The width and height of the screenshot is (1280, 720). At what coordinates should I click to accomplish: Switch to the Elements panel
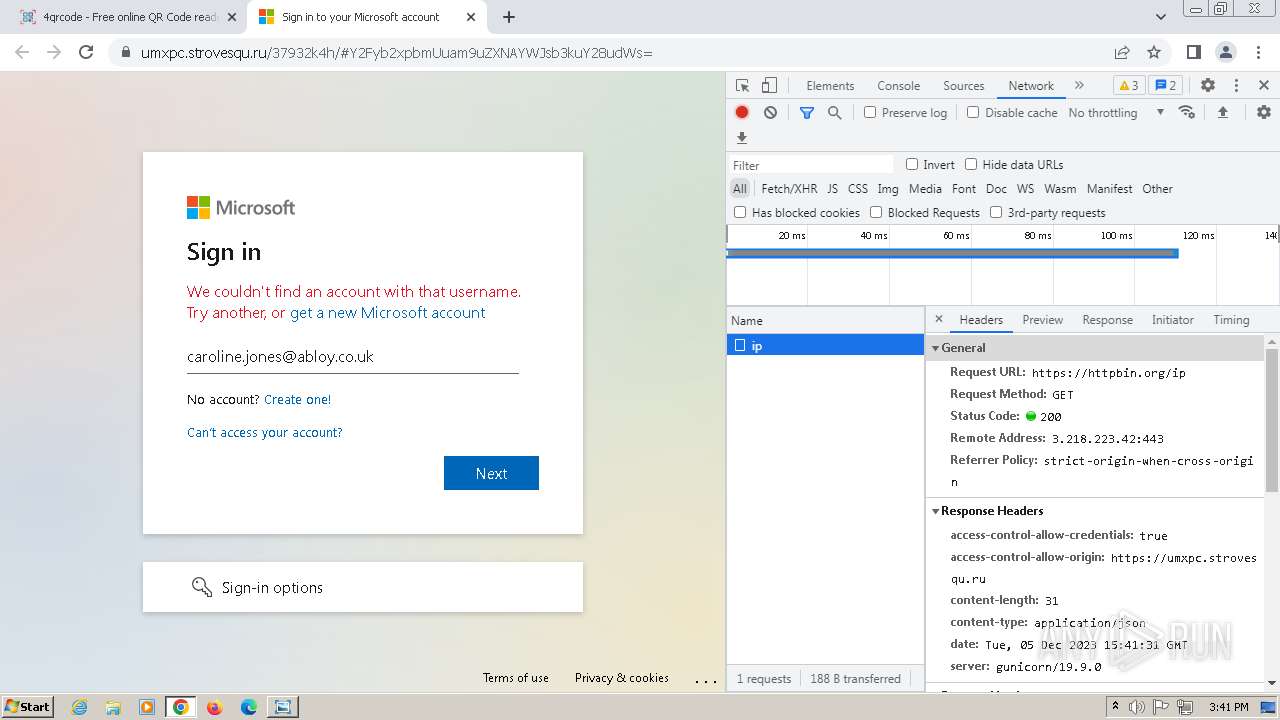point(830,86)
